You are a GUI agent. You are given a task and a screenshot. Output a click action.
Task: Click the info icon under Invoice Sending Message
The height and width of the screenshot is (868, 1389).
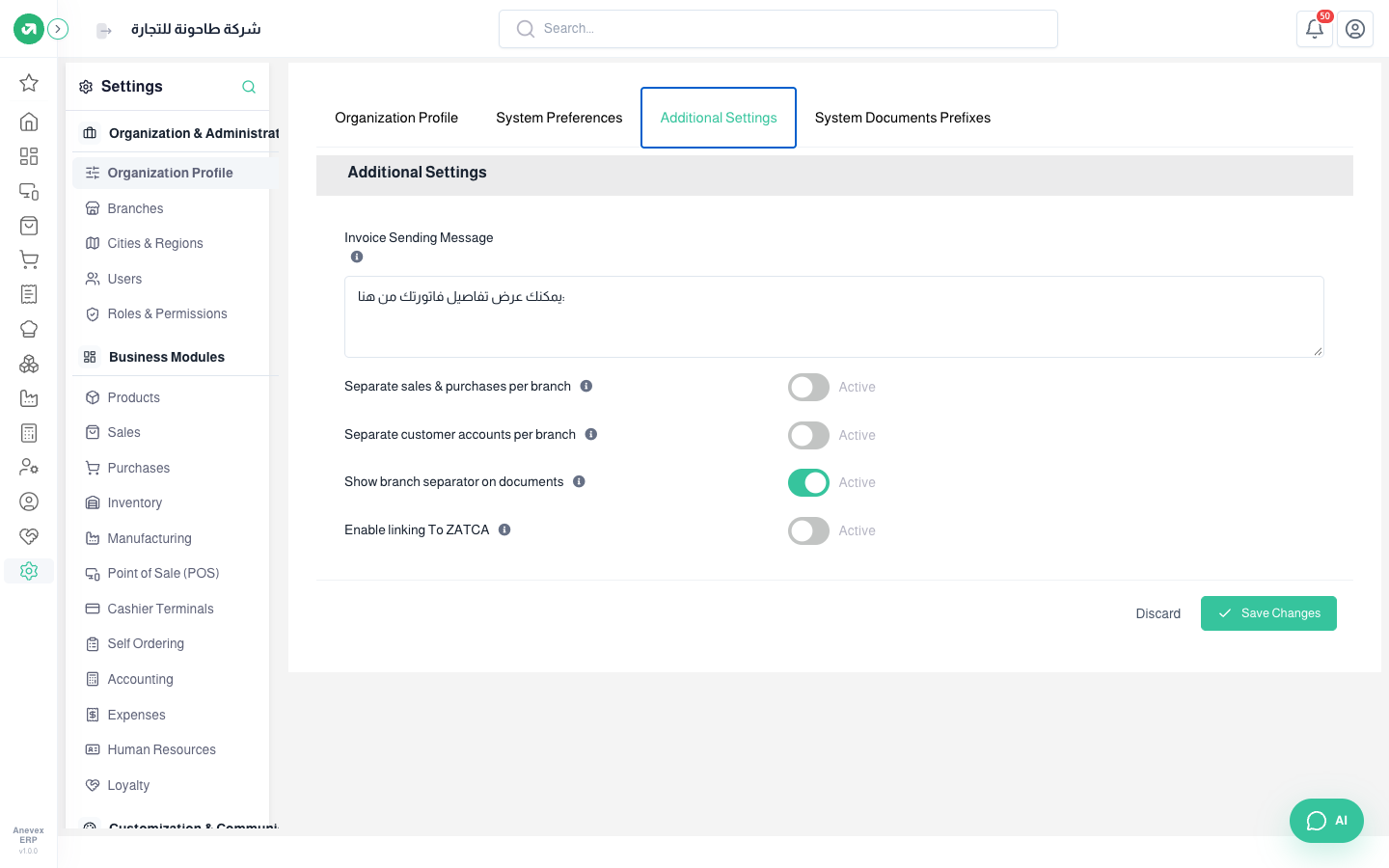(x=357, y=257)
